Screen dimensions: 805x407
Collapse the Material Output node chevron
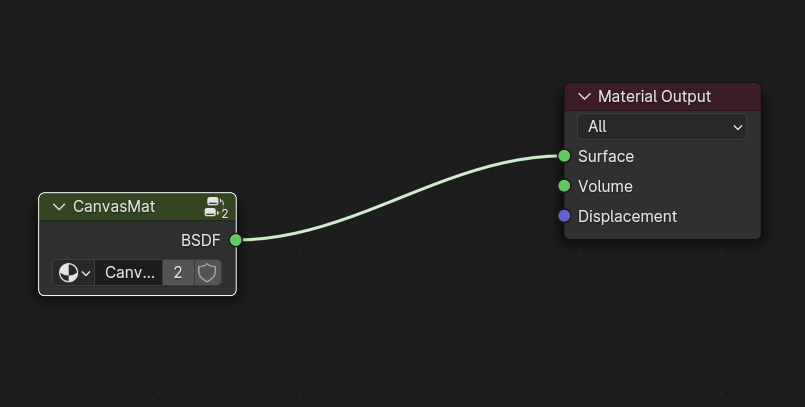tap(584, 96)
